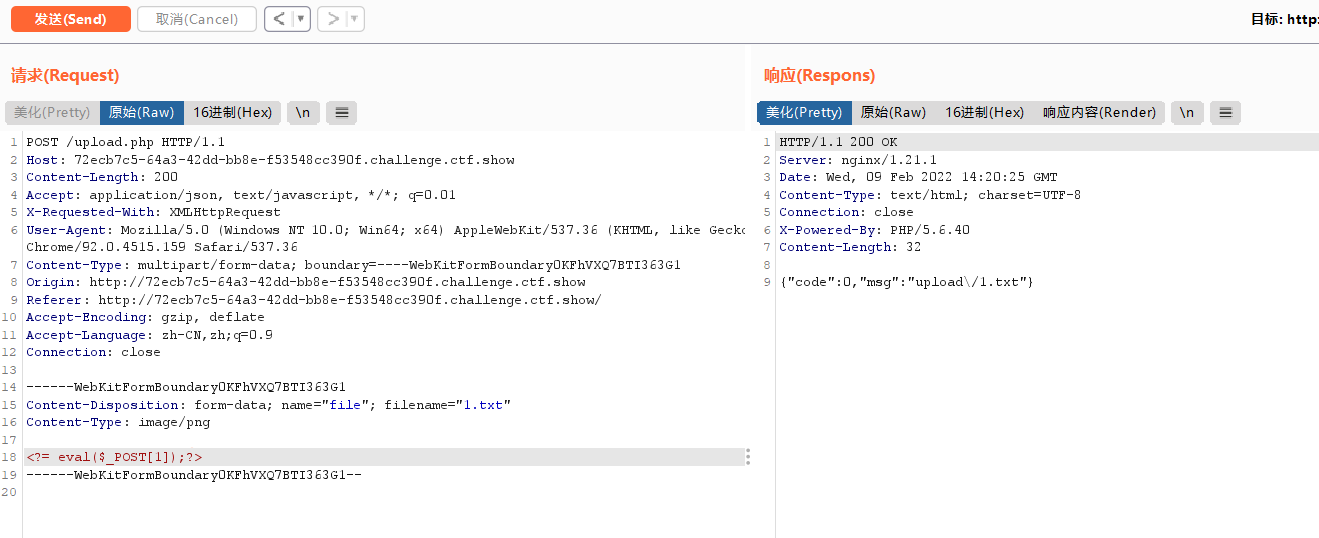Select request 美化(Pretty) tab
Screen dimensions: 1319x538
[x=52, y=112]
